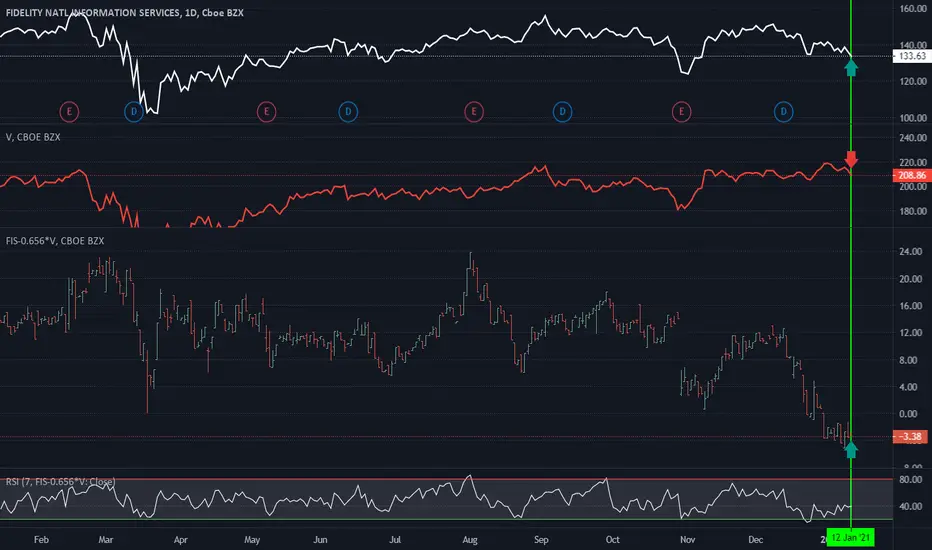This screenshot has height=550, width=932.
Task: Click the Apr label on time axis
Action: click(180, 540)
